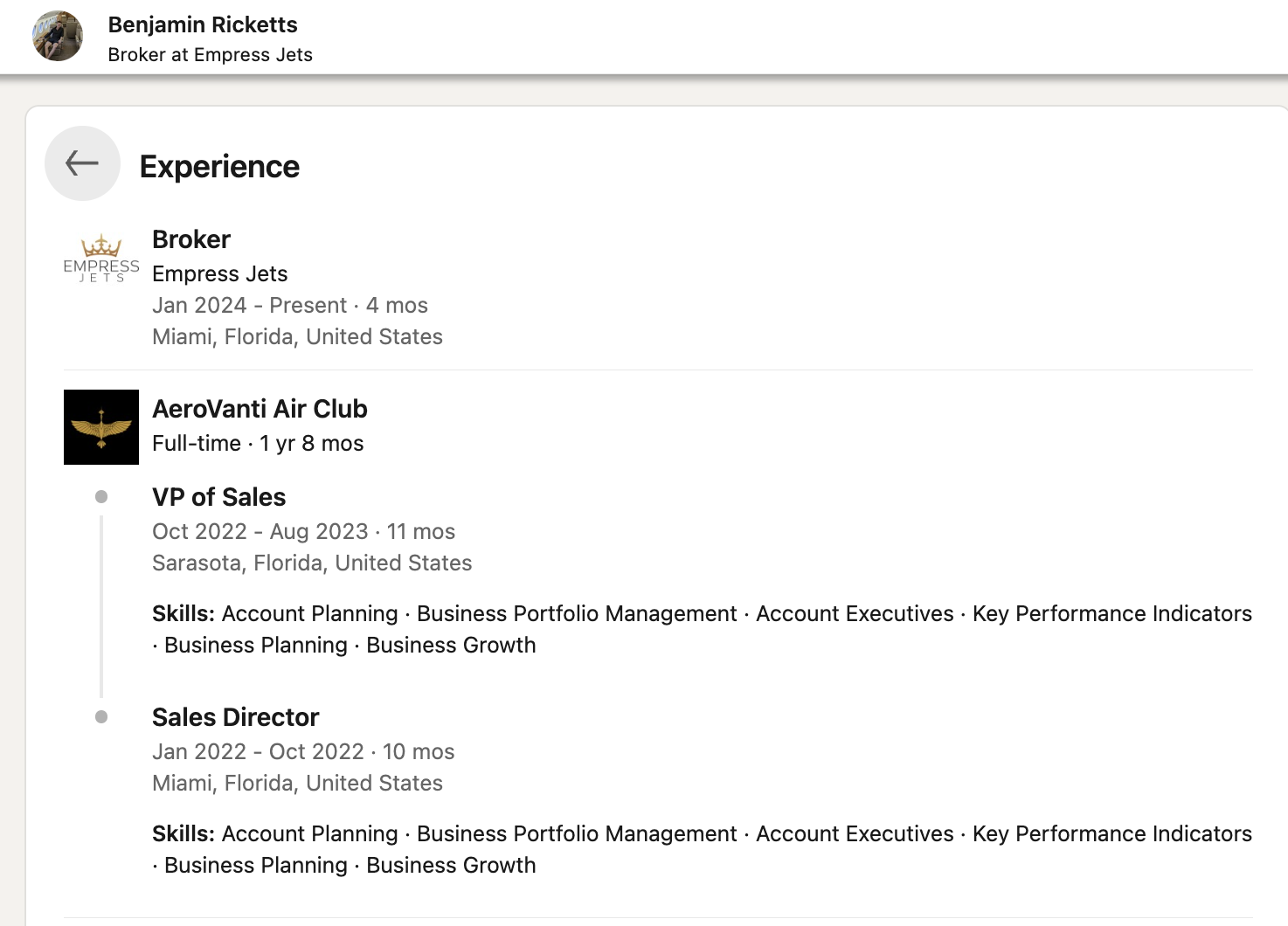Click the Experience page heading

coord(219,166)
